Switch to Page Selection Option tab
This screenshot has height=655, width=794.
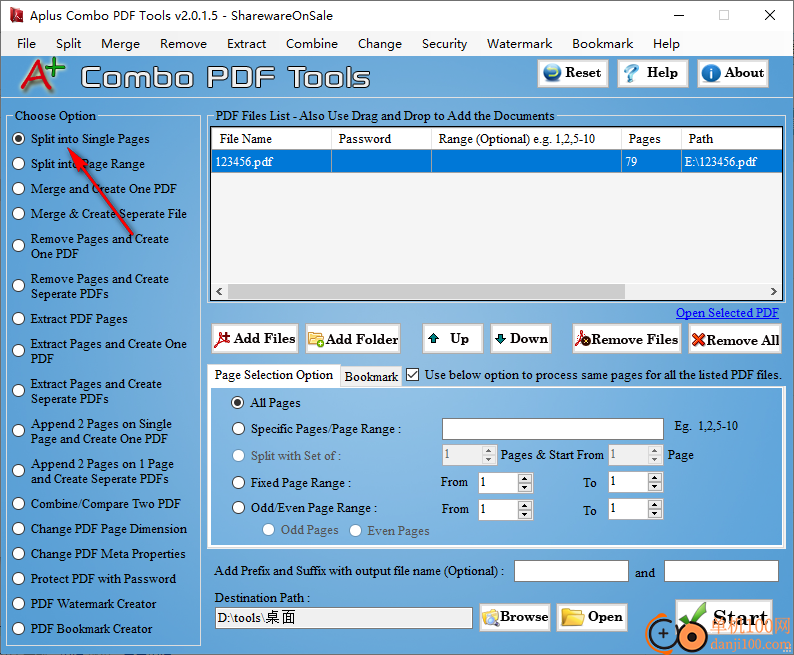pos(274,375)
